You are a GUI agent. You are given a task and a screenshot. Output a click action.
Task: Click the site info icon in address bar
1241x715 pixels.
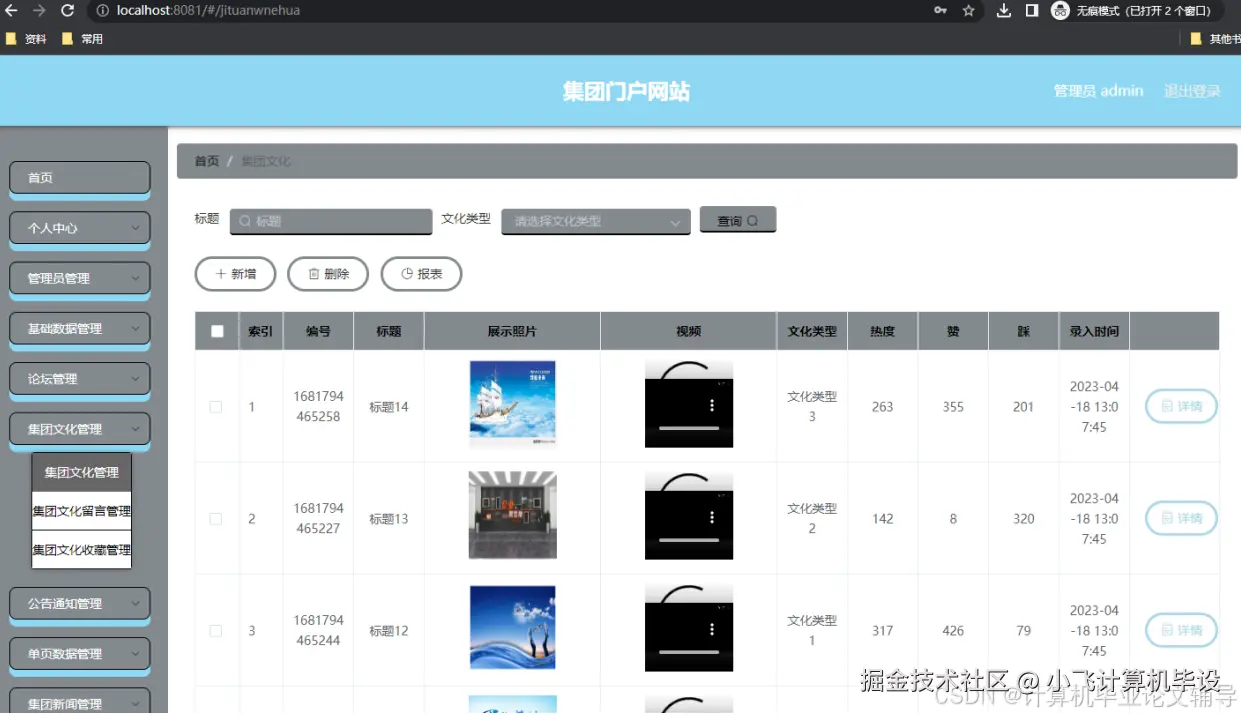pos(103,10)
